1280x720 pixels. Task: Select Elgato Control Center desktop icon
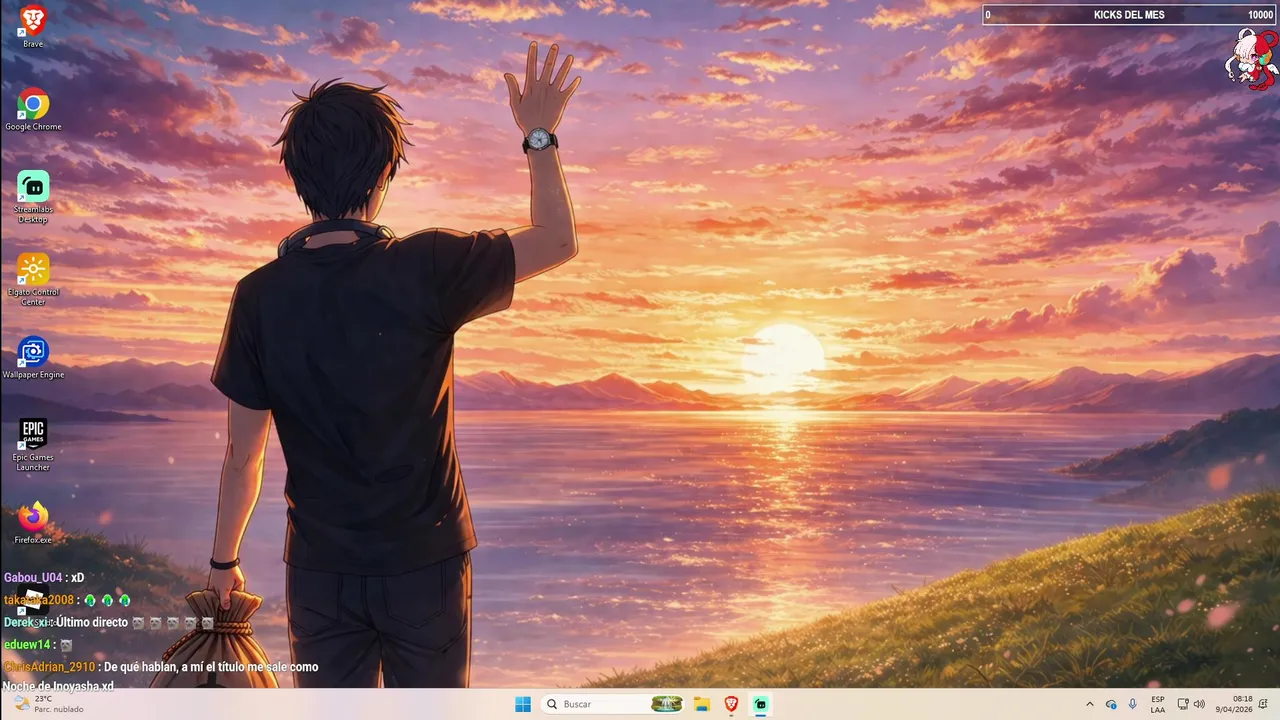coord(33,279)
